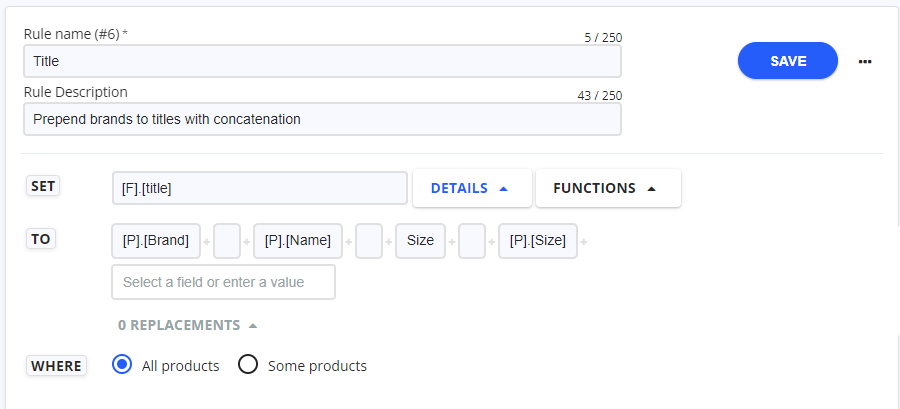900x409 pixels.
Task: Click the [P].[Brand] field chip
Action: click(x=156, y=241)
